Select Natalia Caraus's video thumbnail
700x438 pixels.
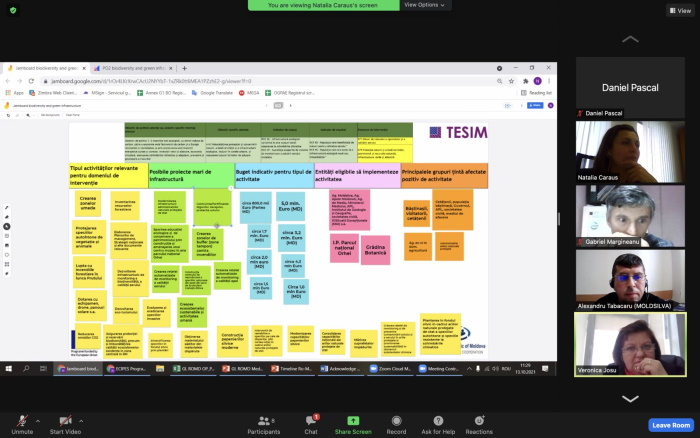pos(630,152)
